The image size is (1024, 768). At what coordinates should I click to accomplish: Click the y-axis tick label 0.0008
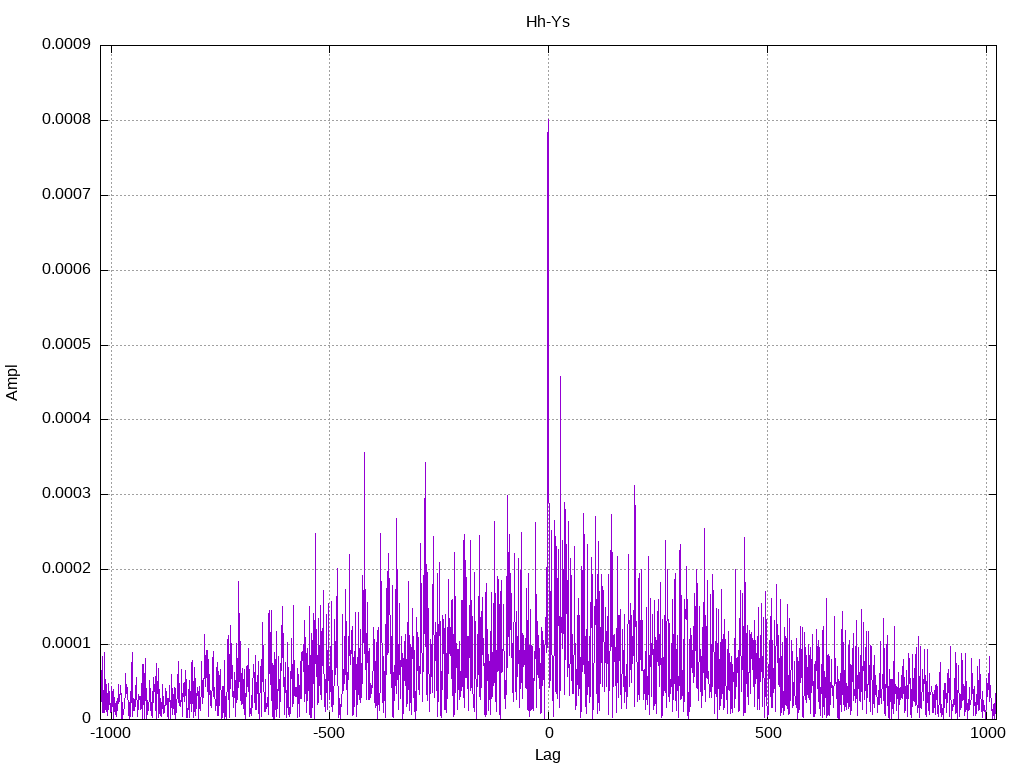[x=67, y=120]
